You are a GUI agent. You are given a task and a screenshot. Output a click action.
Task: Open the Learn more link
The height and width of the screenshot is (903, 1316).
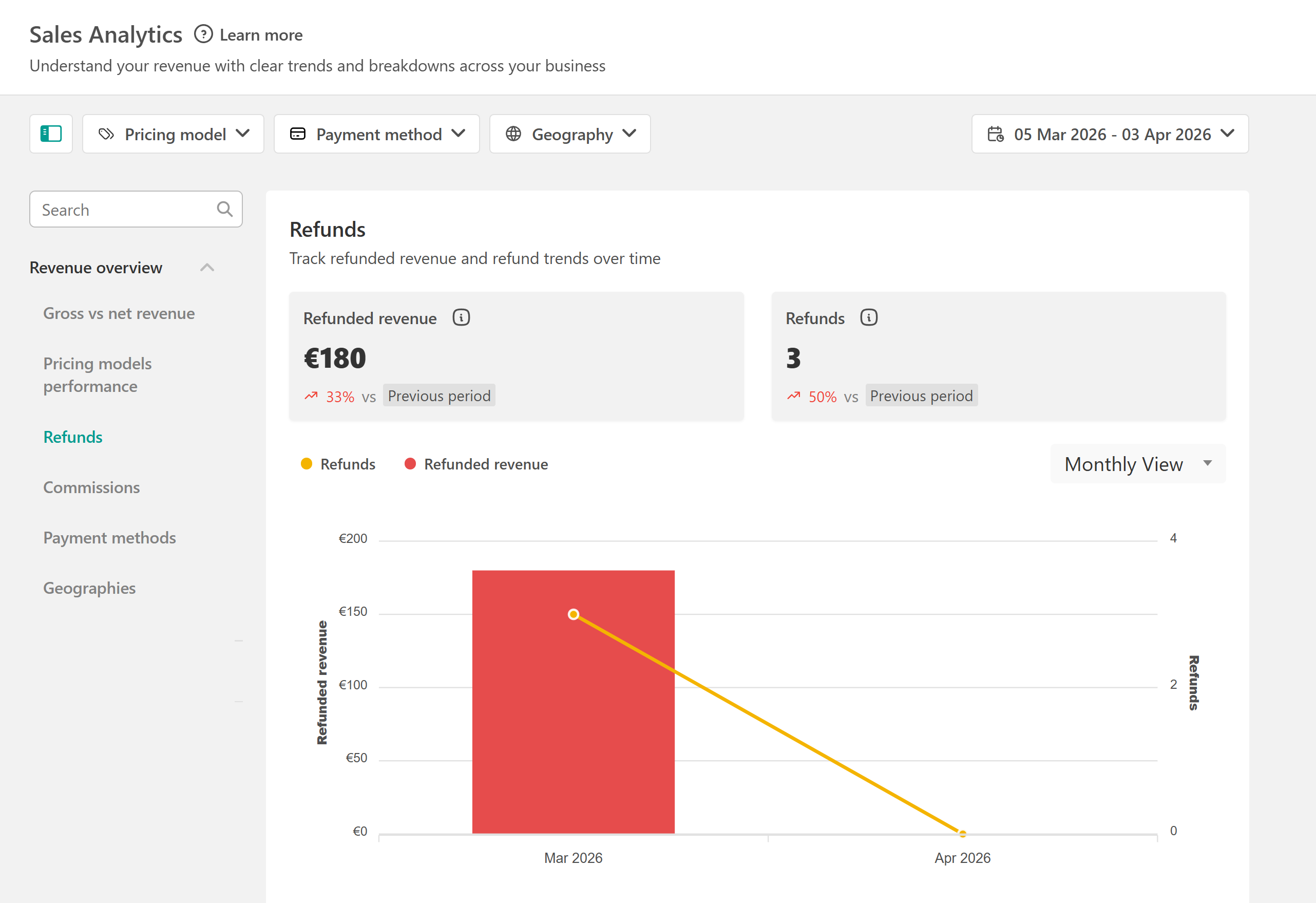261,35
